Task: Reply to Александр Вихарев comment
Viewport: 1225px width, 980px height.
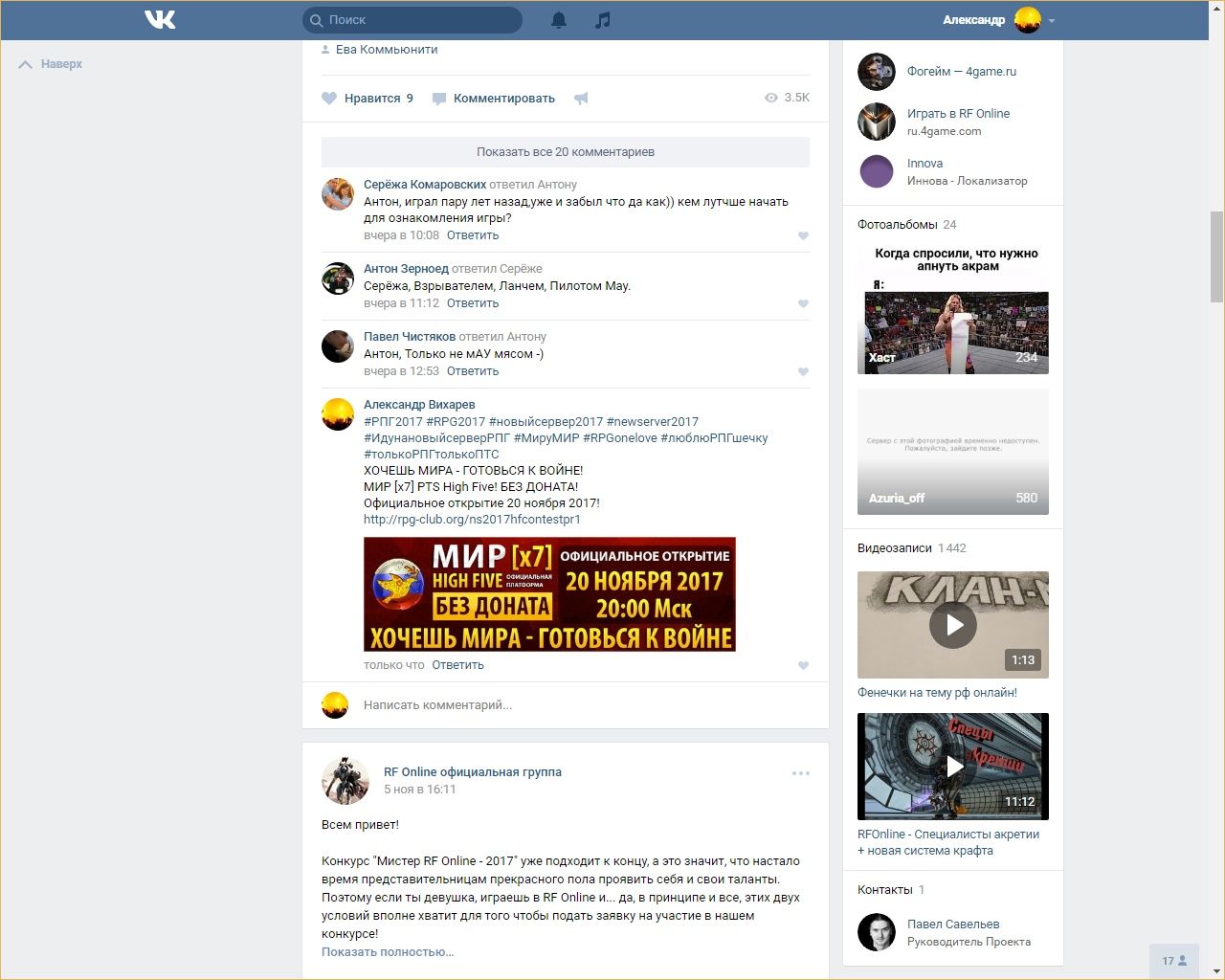Action: [457, 665]
